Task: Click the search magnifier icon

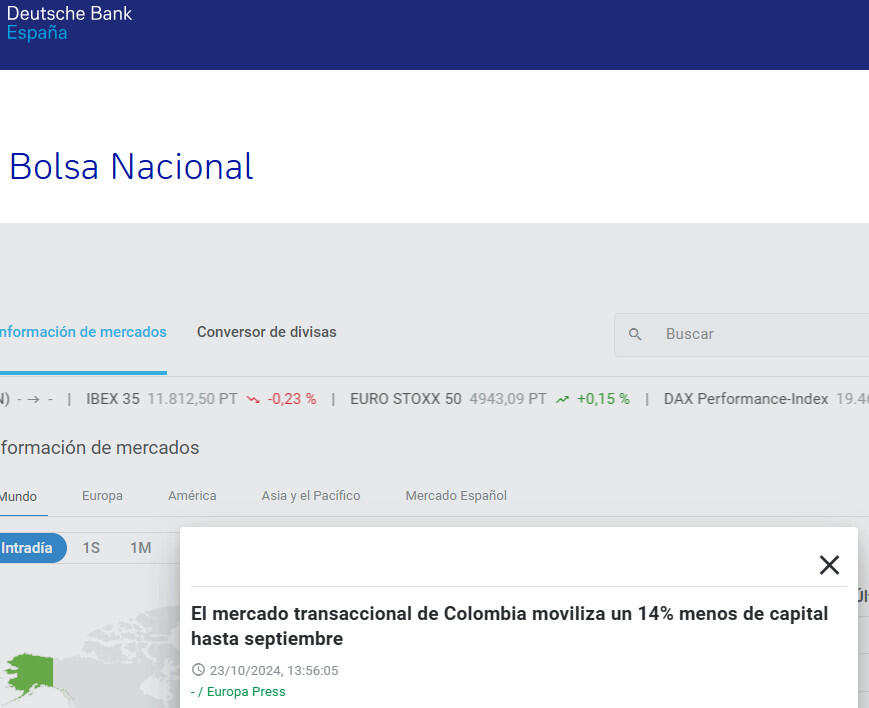Action: click(635, 335)
